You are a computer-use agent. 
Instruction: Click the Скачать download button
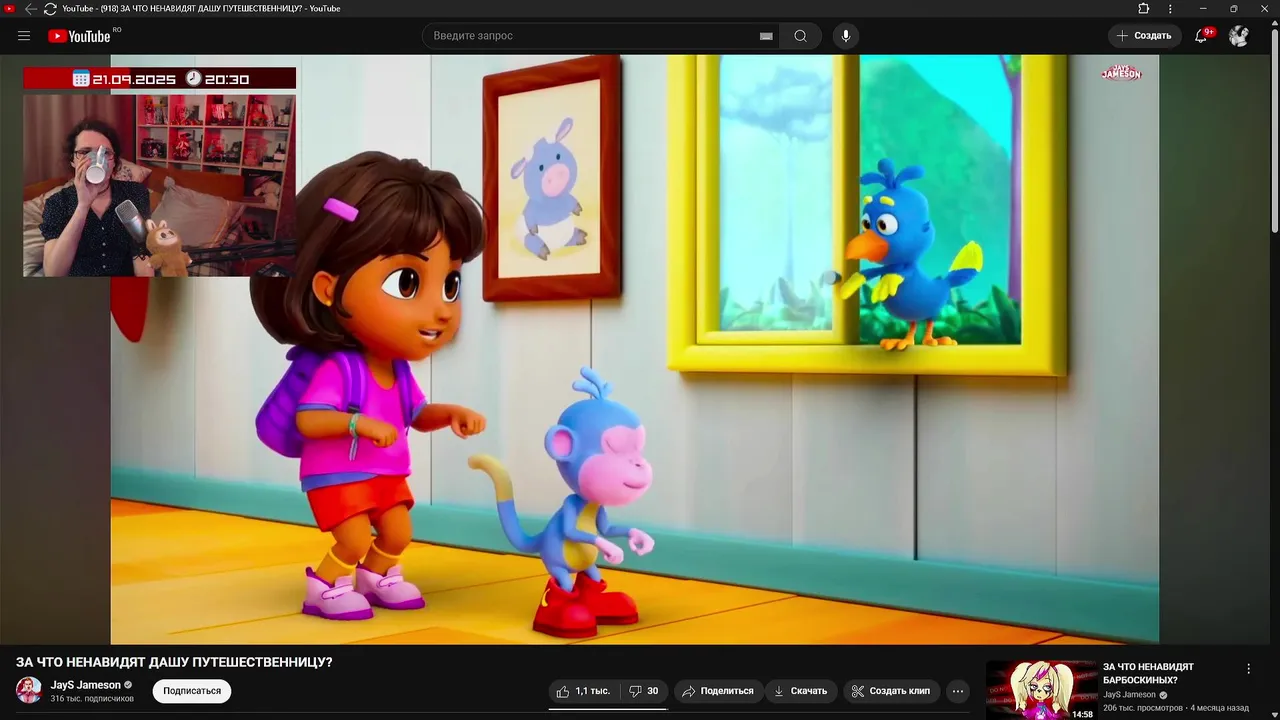coord(800,691)
